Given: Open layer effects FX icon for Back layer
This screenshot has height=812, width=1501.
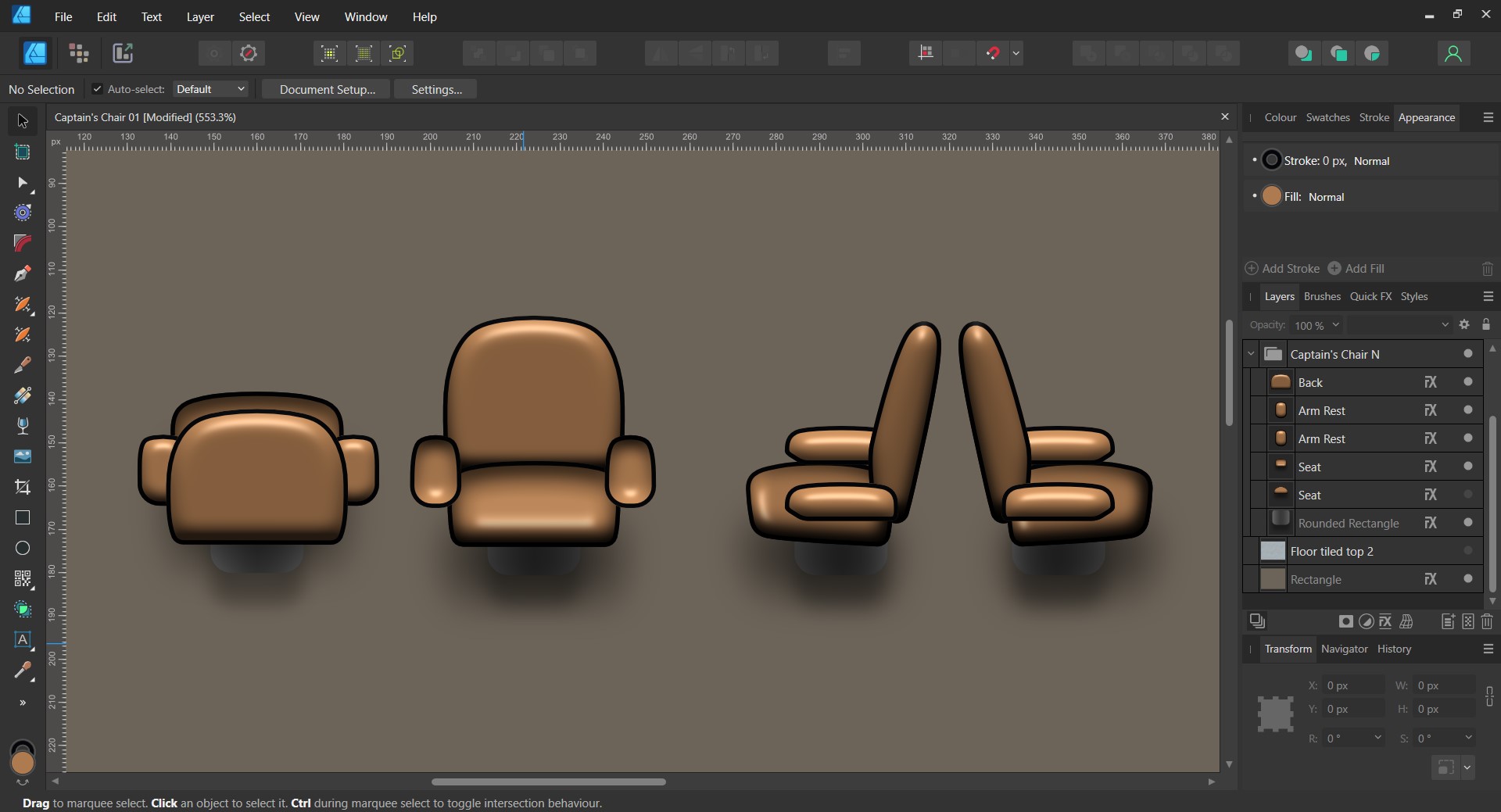Looking at the screenshot, I should [x=1431, y=382].
